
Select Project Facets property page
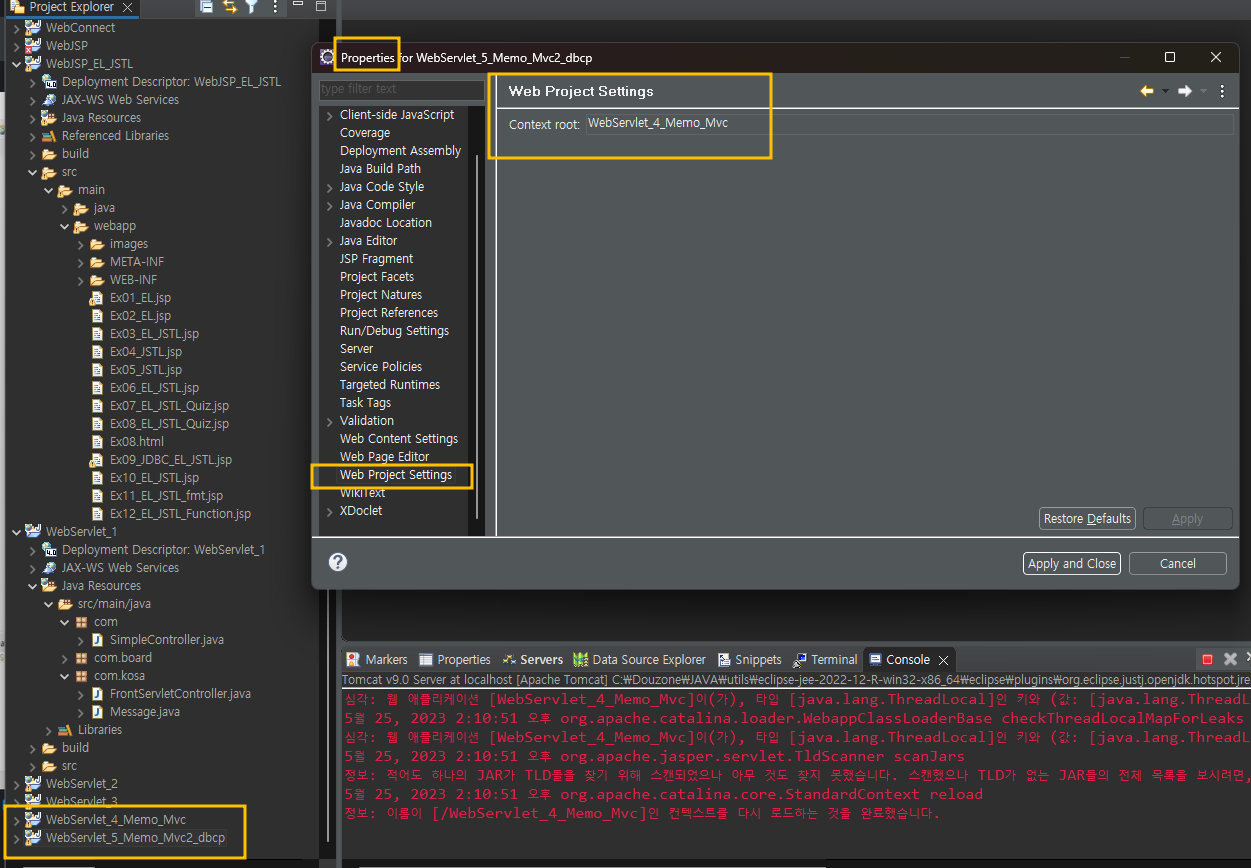(x=377, y=277)
